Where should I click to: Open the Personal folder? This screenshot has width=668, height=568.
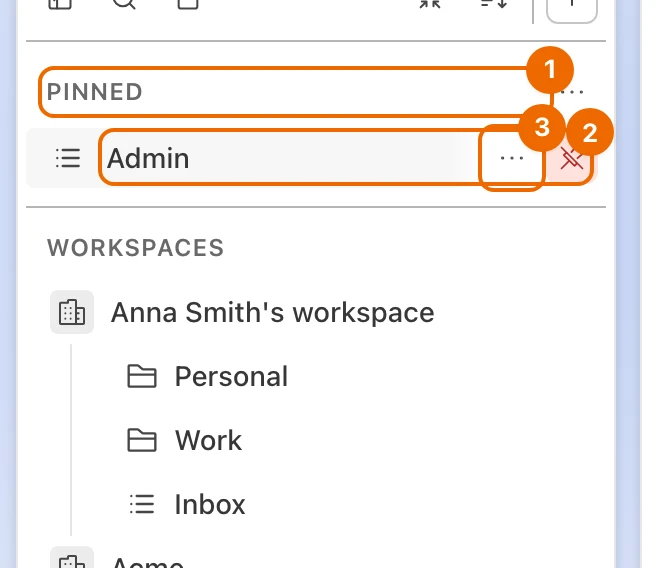231,376
